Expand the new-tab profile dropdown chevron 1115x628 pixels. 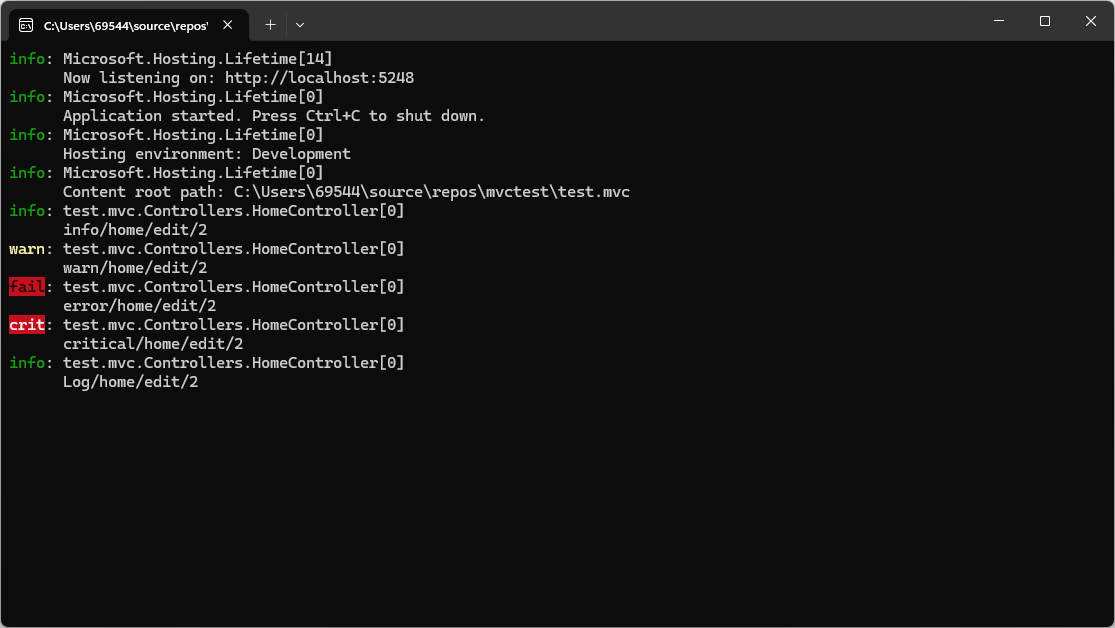pos(300,24)
